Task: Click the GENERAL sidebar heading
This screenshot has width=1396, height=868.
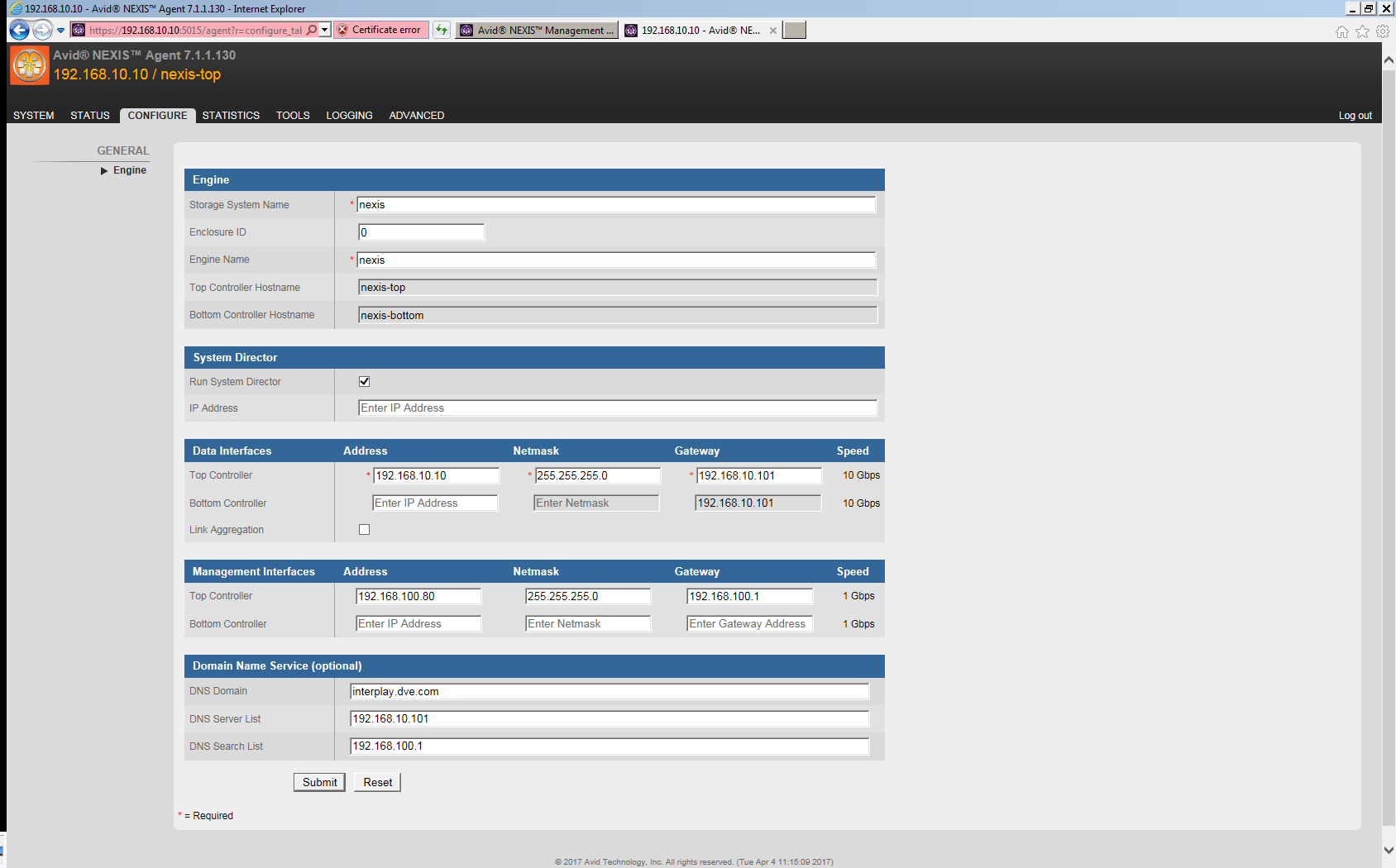Action: click(123, 150)
